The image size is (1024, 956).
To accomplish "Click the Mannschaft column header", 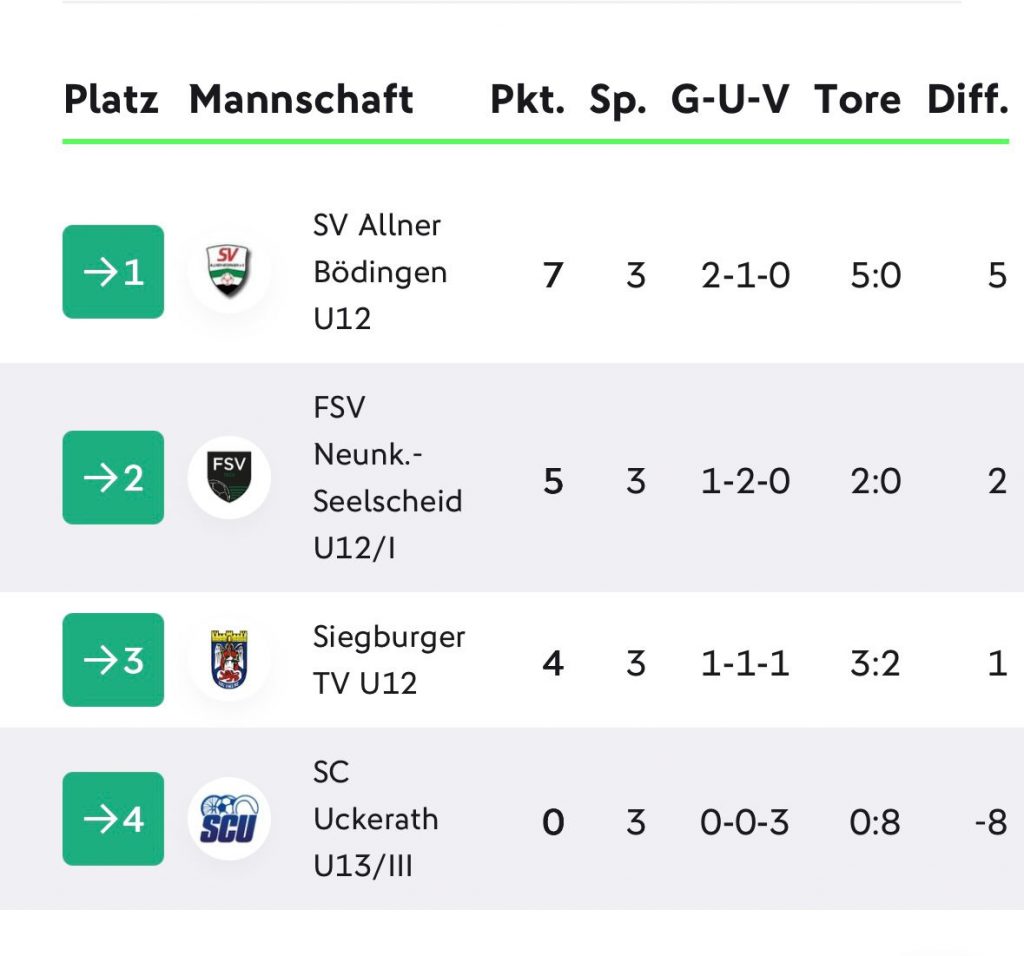I will point(301,100).
